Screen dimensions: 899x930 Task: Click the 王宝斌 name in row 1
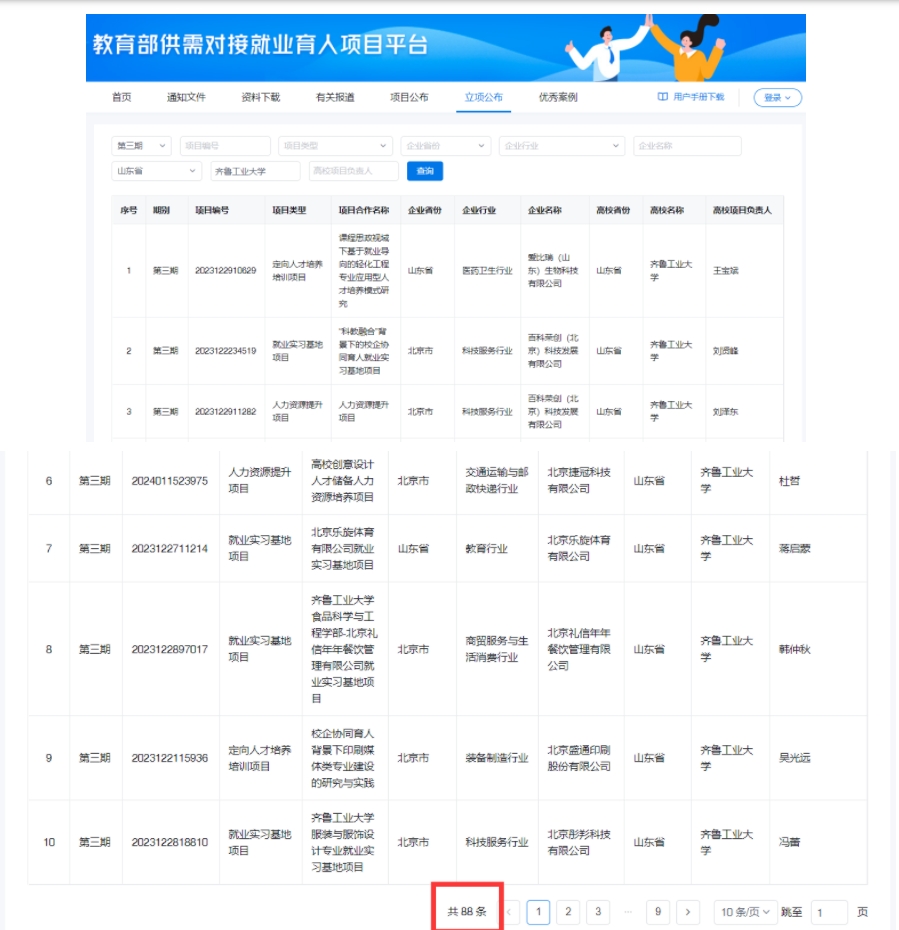(x=725, y=270)
